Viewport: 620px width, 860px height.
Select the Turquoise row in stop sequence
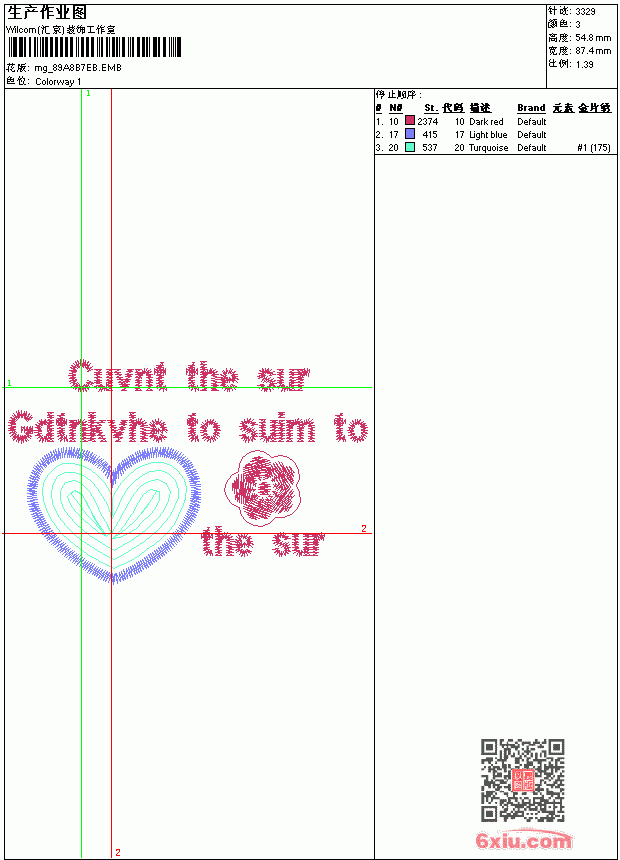(493, 148)
